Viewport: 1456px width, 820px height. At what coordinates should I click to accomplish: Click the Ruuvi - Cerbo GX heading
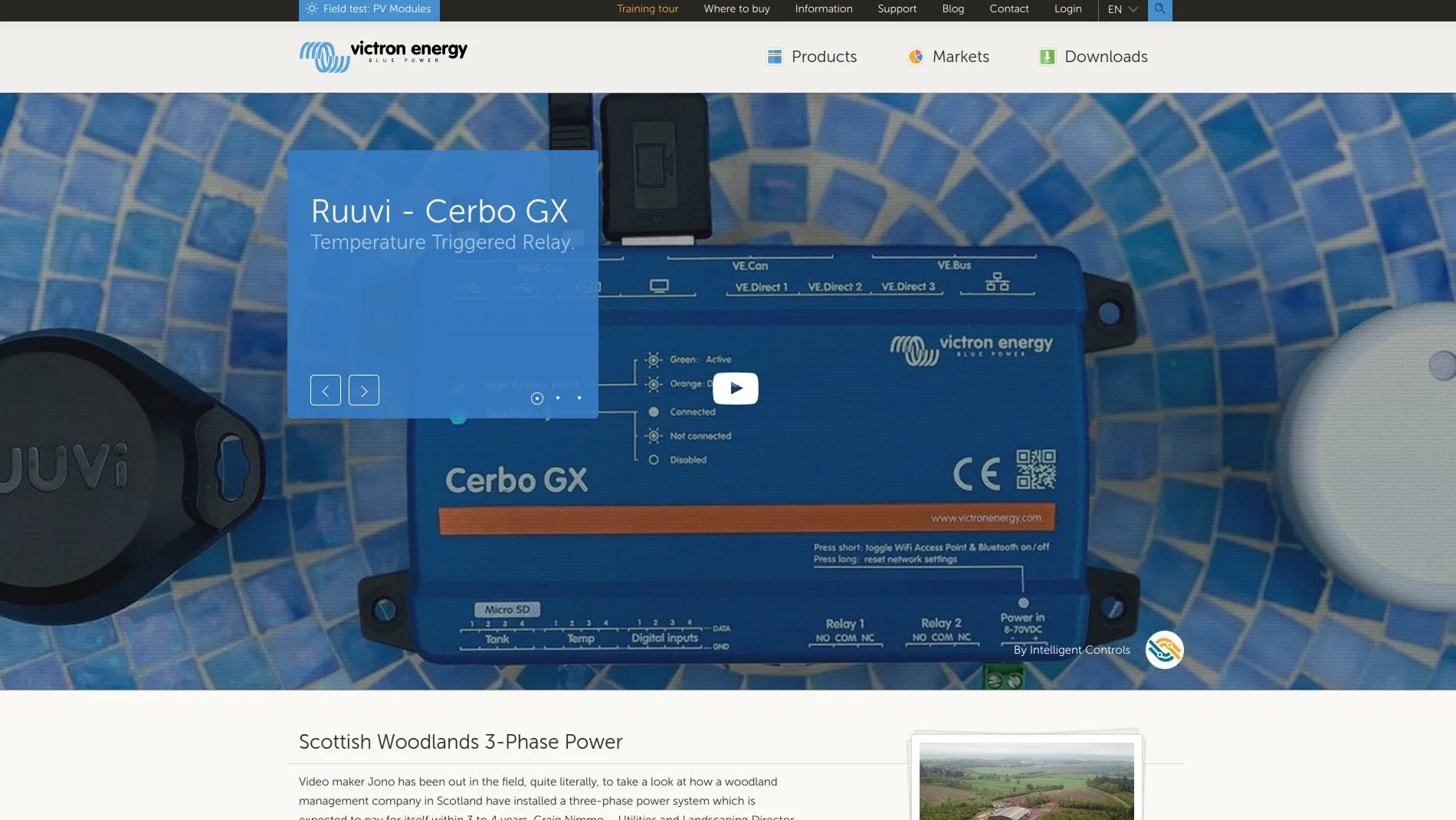(x=439, y=212)
